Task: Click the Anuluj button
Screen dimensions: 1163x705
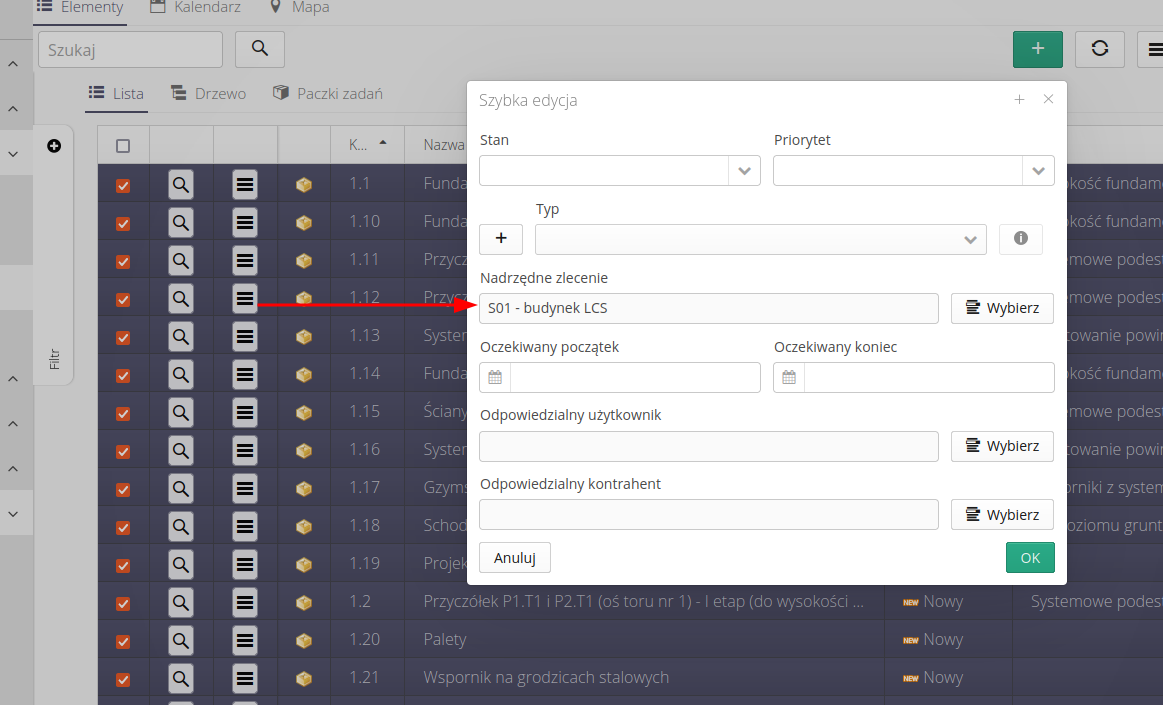Action: (514, 557)
